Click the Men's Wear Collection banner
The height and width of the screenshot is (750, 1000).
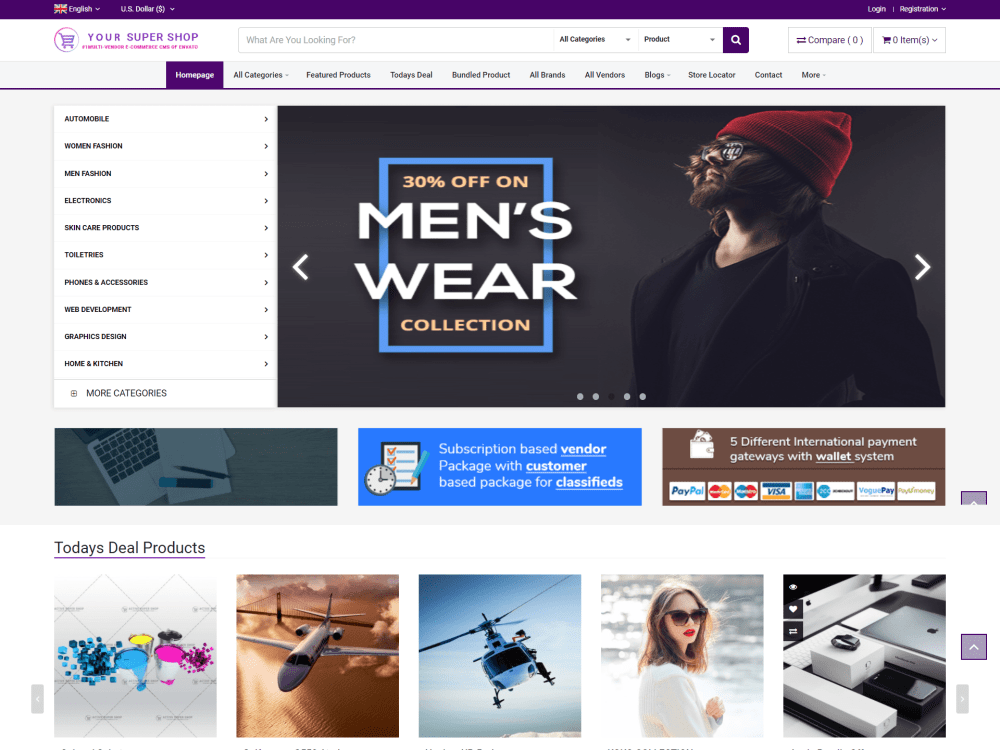click(x=611, y=256)
